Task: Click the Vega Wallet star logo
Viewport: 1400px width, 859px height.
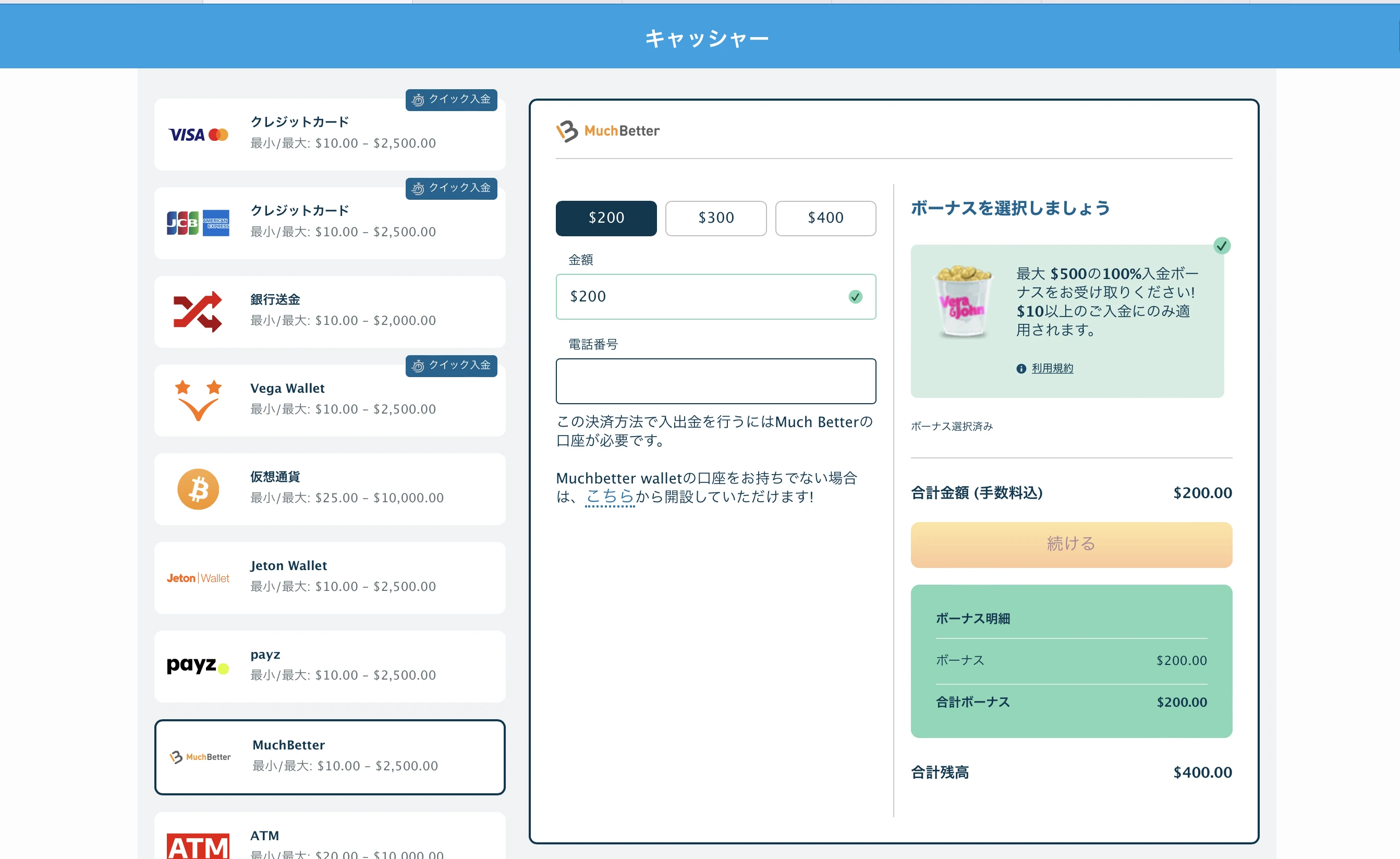Action: [x=198, y=400]
